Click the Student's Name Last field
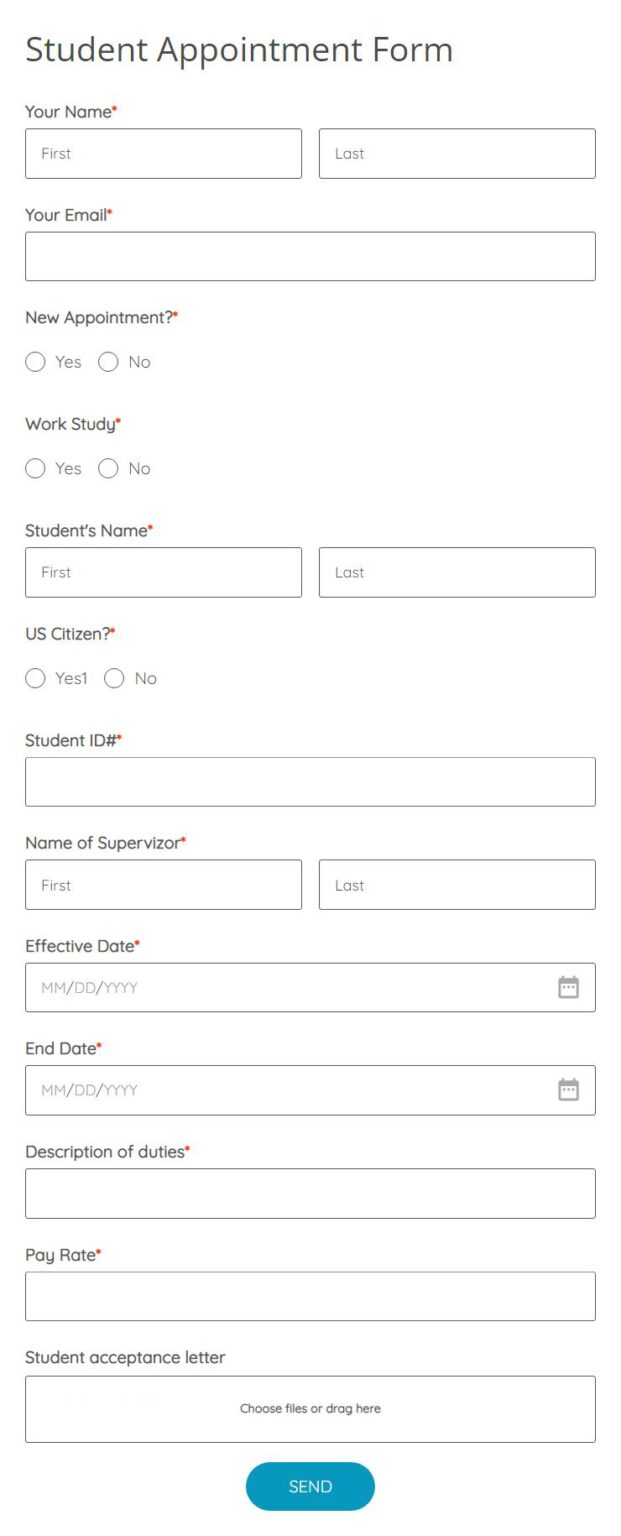 [457, 573]
